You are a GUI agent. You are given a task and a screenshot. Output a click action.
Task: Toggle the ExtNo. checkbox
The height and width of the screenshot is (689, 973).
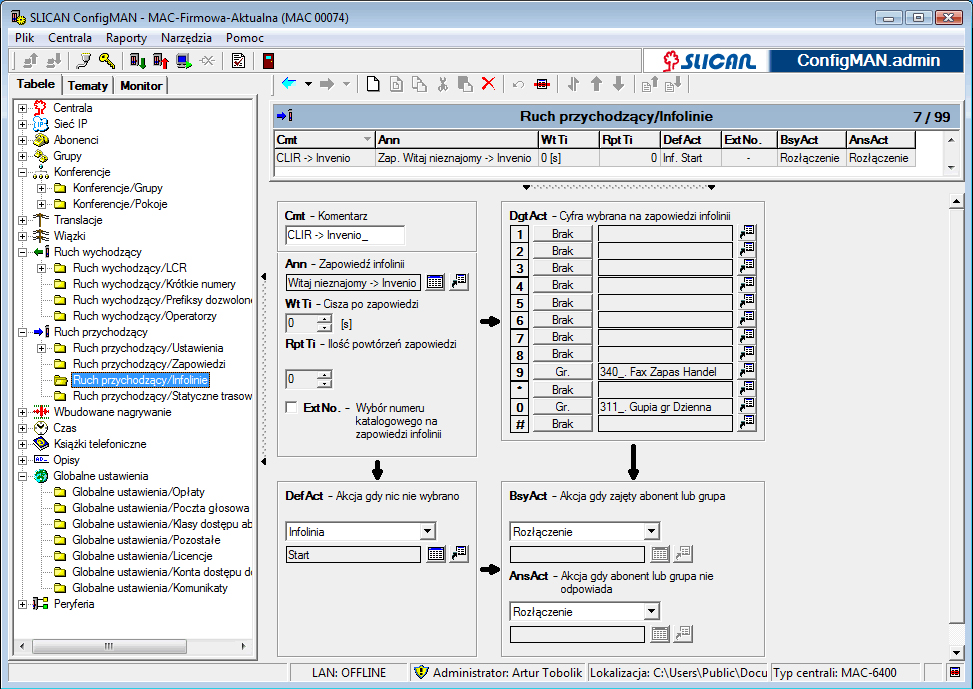click(291, 407)
